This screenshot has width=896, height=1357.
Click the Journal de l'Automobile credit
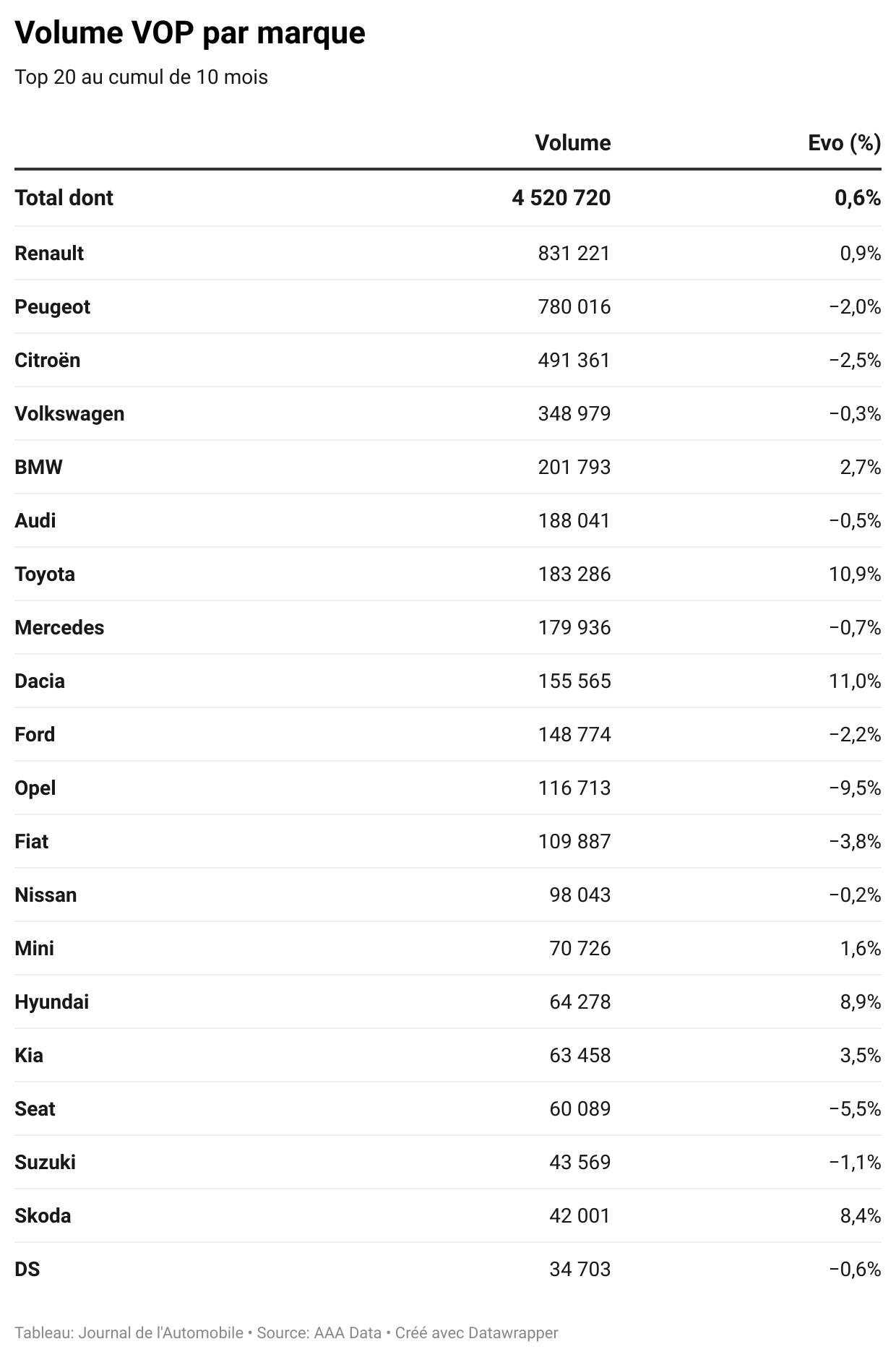(160, 1332)
